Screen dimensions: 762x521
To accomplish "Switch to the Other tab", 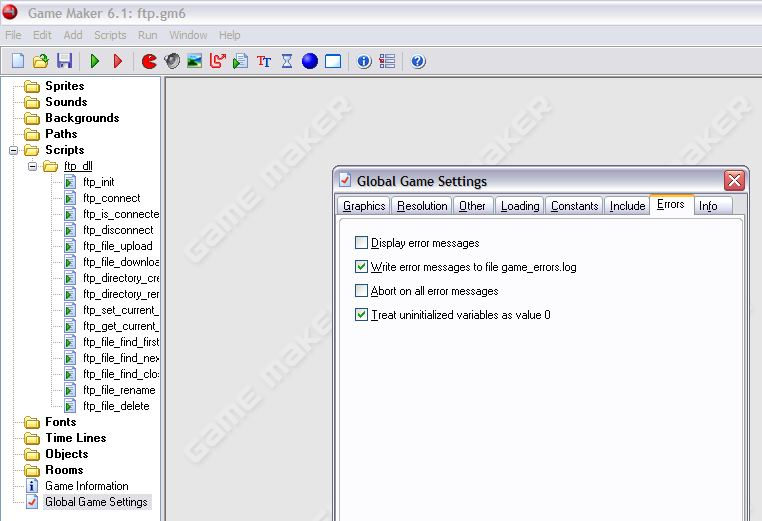I will pyautogui.click(x=472, y=206).
